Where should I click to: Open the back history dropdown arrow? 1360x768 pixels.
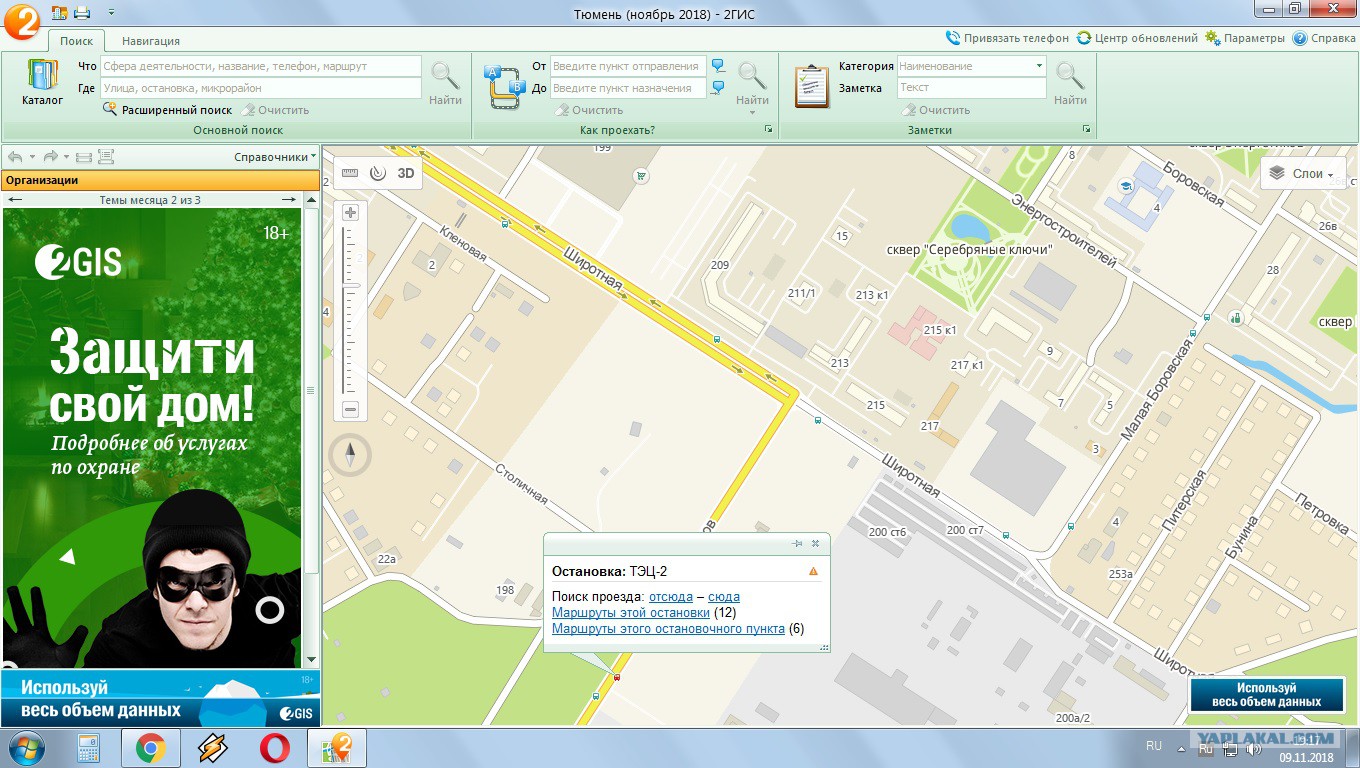pos(32,157)
